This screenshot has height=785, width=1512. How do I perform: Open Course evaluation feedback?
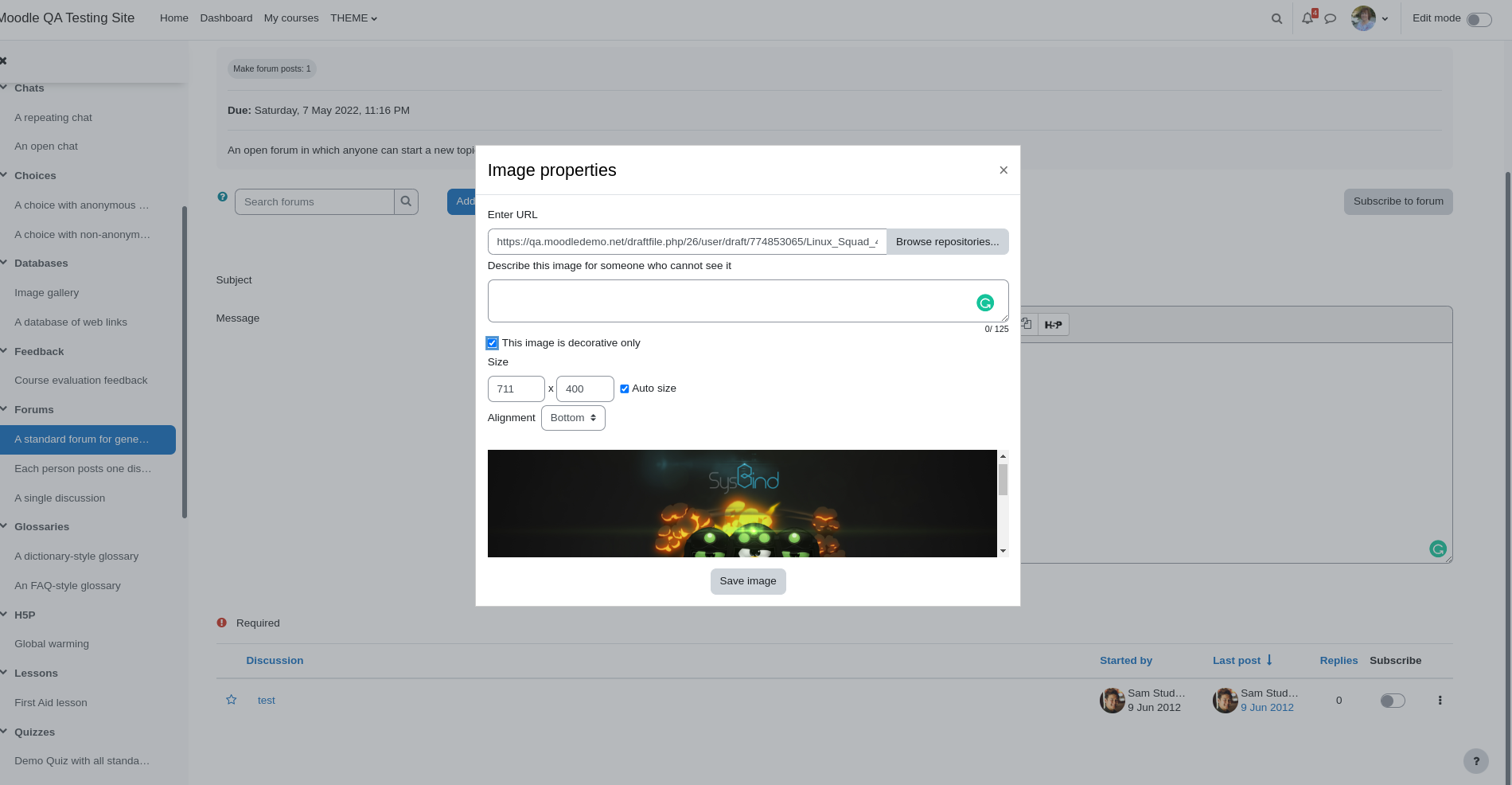tap(81, 380)
